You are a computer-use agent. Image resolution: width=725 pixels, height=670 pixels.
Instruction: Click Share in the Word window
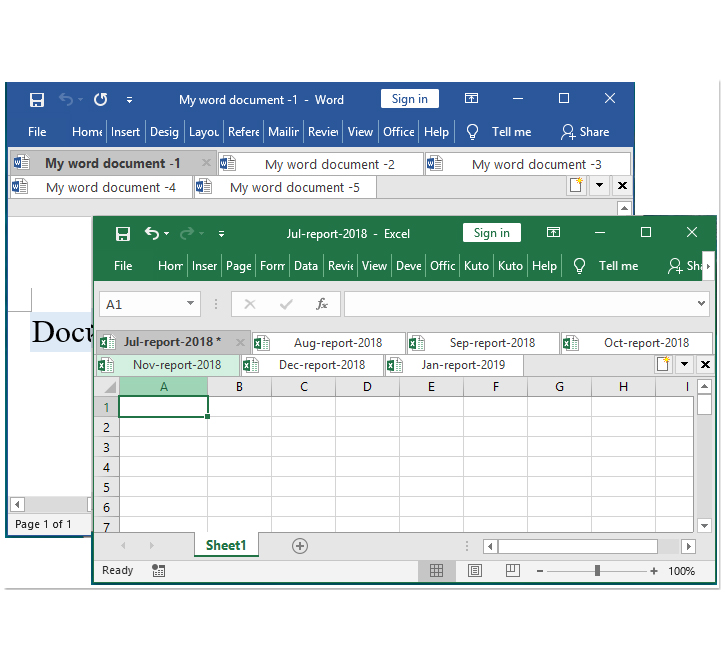tap(585, 132)
